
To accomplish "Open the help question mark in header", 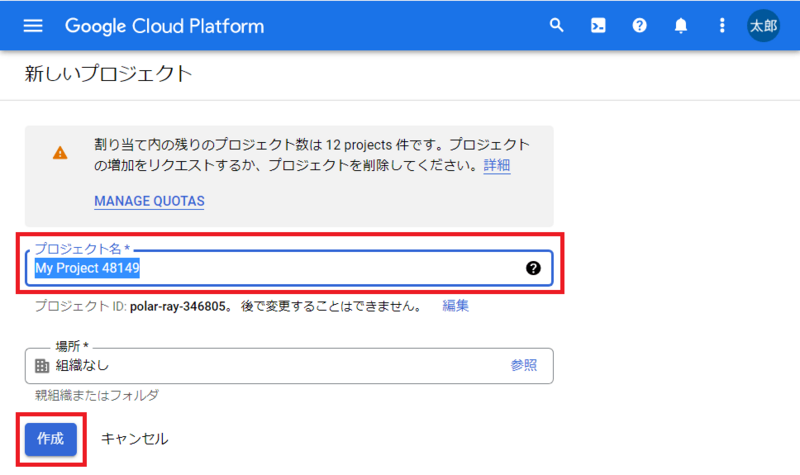I will point(639,25).
